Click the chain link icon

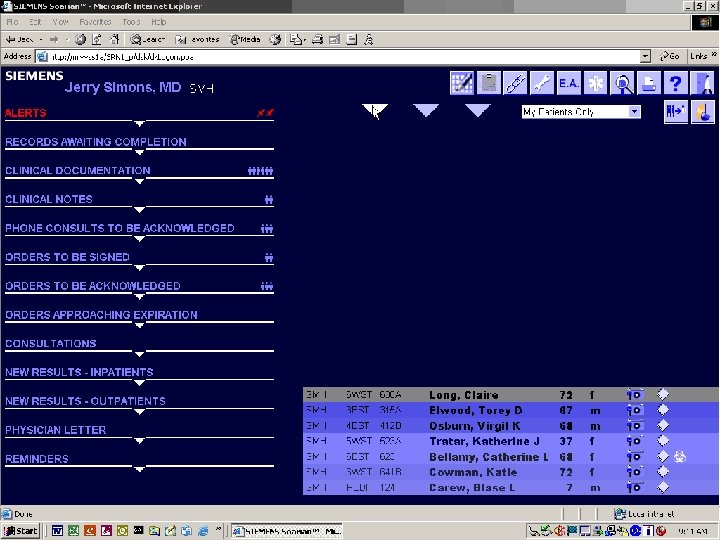coord(515,83)
